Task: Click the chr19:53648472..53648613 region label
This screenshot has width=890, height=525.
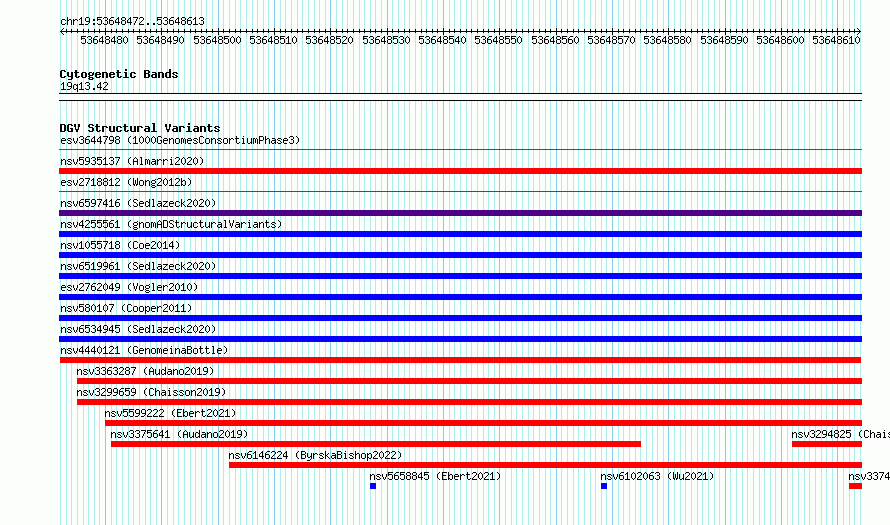Action: point(132,21)
